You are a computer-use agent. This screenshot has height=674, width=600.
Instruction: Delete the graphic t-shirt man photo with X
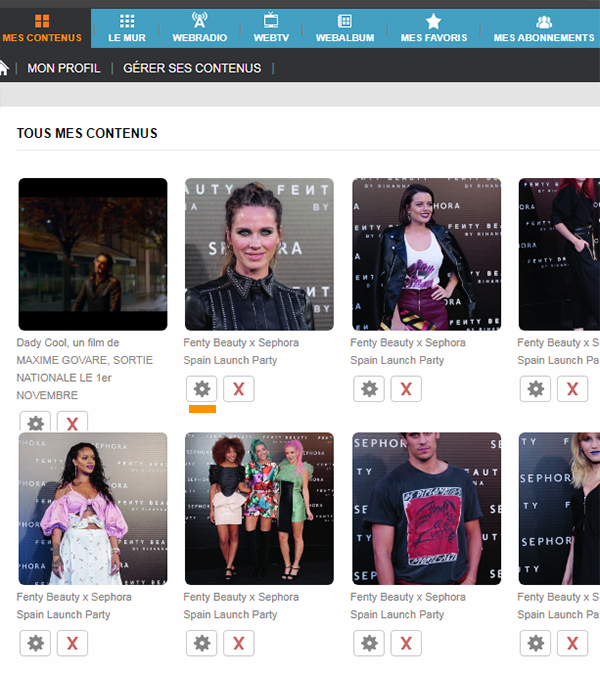click(406, 643)
